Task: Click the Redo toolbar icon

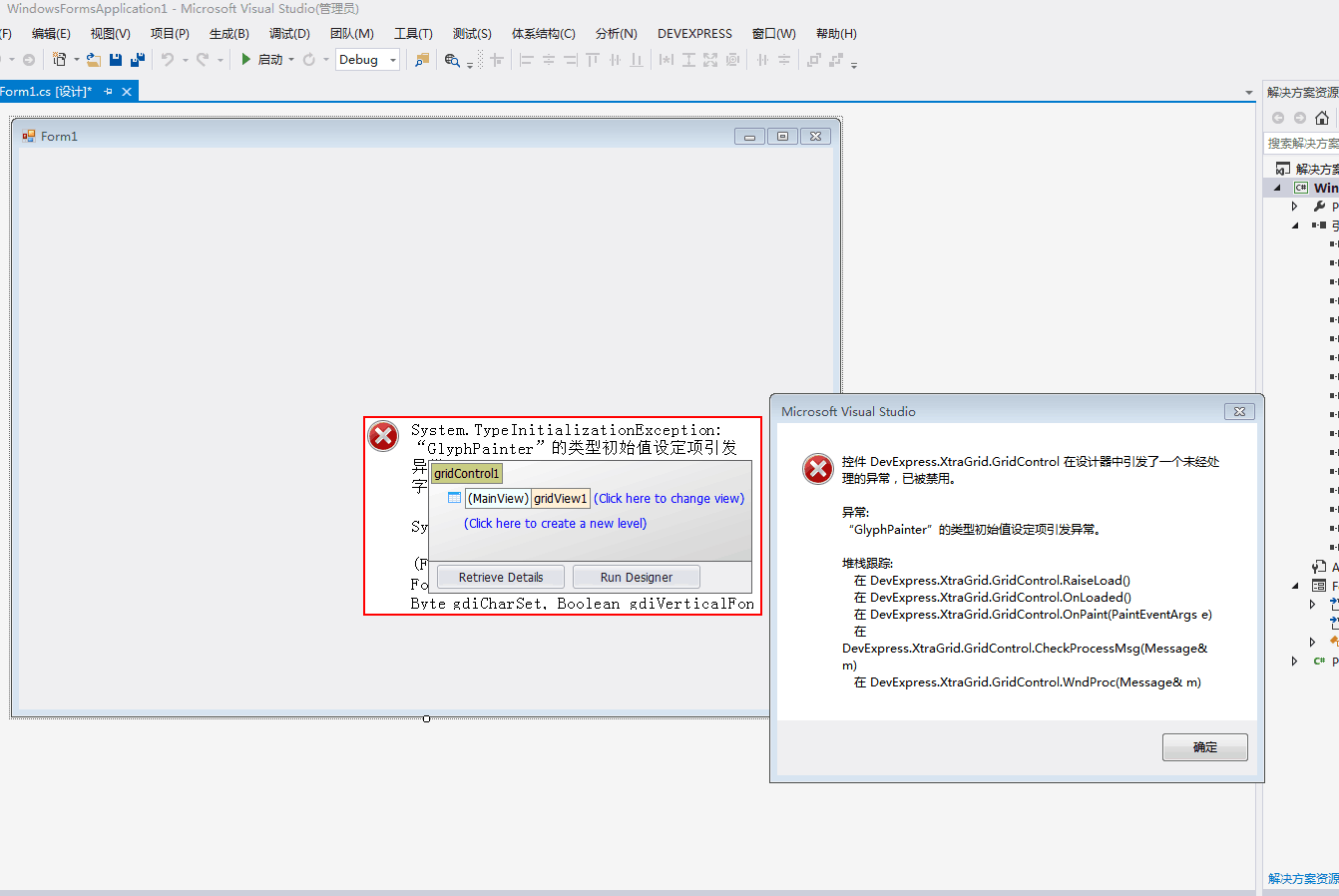Action: point(203,60)
